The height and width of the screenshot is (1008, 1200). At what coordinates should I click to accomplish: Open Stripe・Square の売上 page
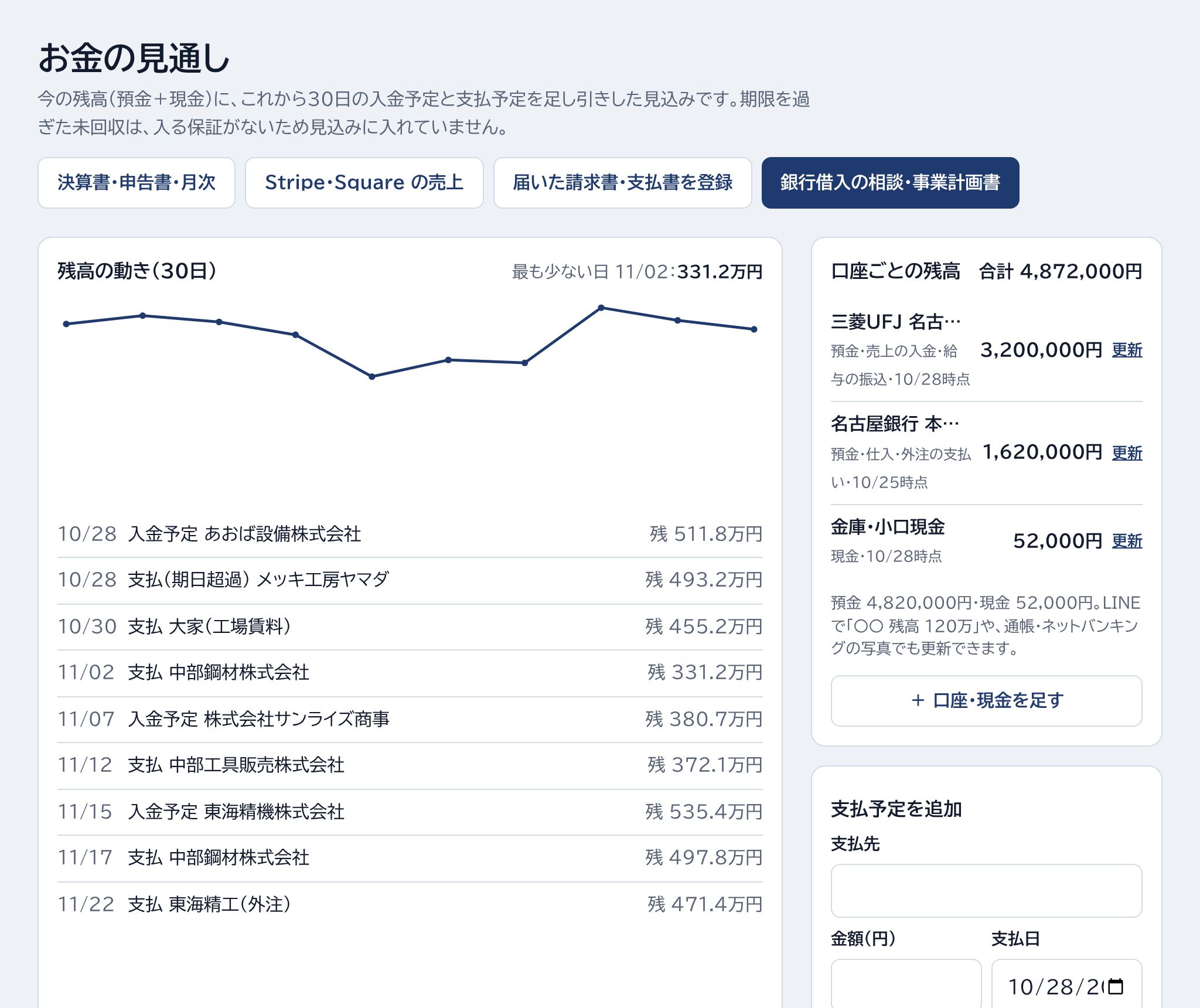364,183
